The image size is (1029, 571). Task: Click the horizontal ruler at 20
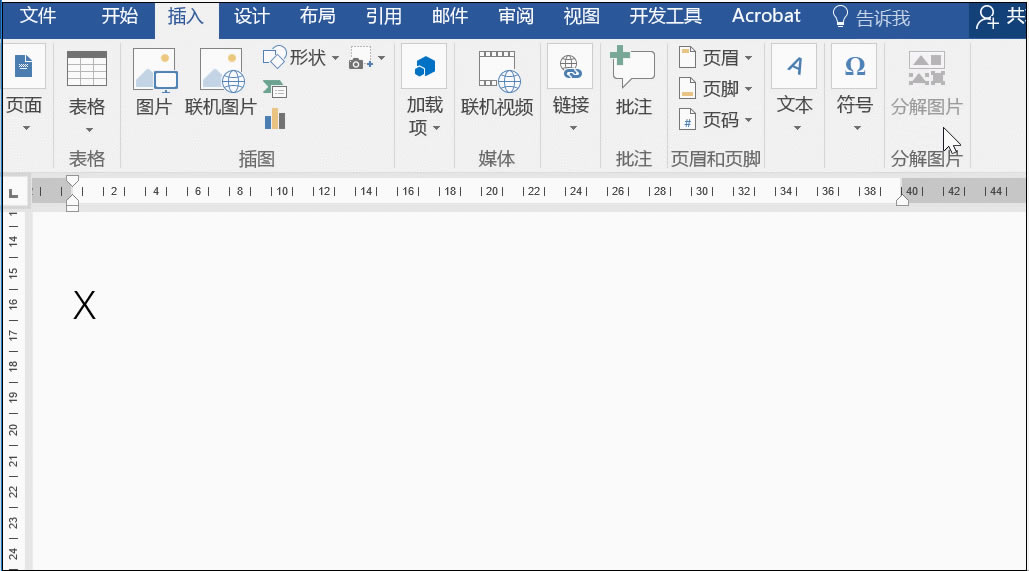click(x=492, y=191)
